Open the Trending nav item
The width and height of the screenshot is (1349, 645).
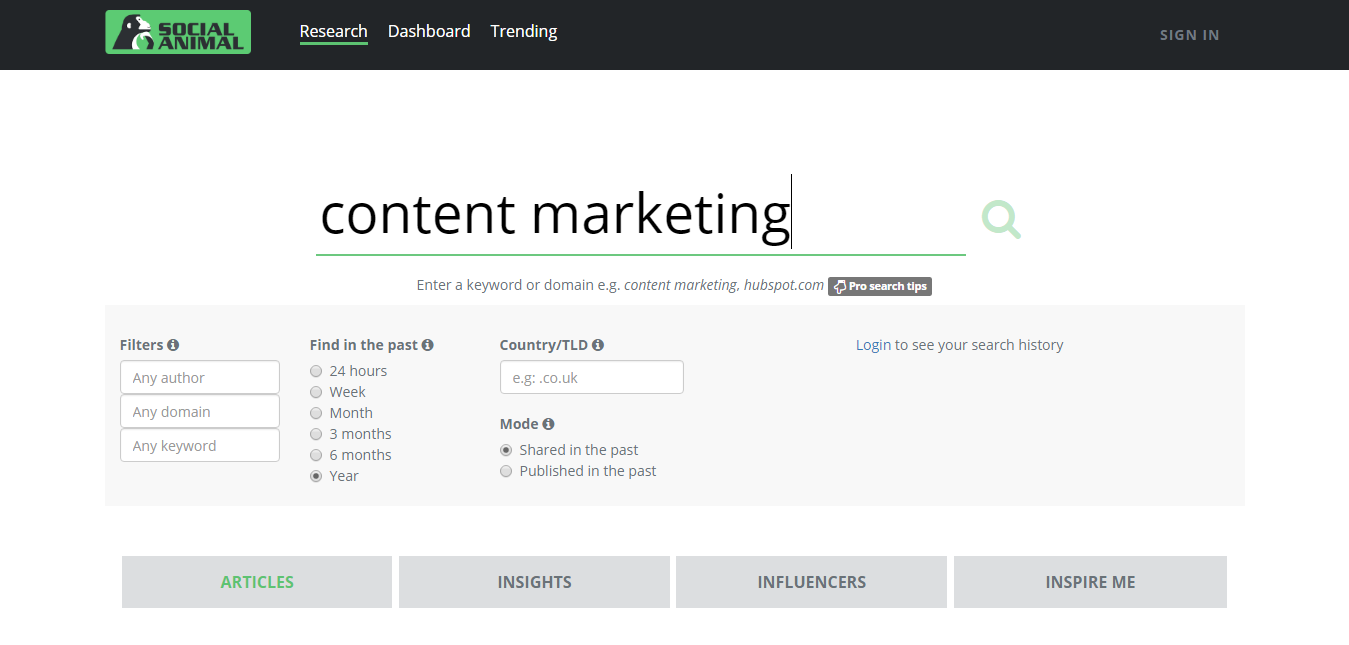tap(524, 31)
